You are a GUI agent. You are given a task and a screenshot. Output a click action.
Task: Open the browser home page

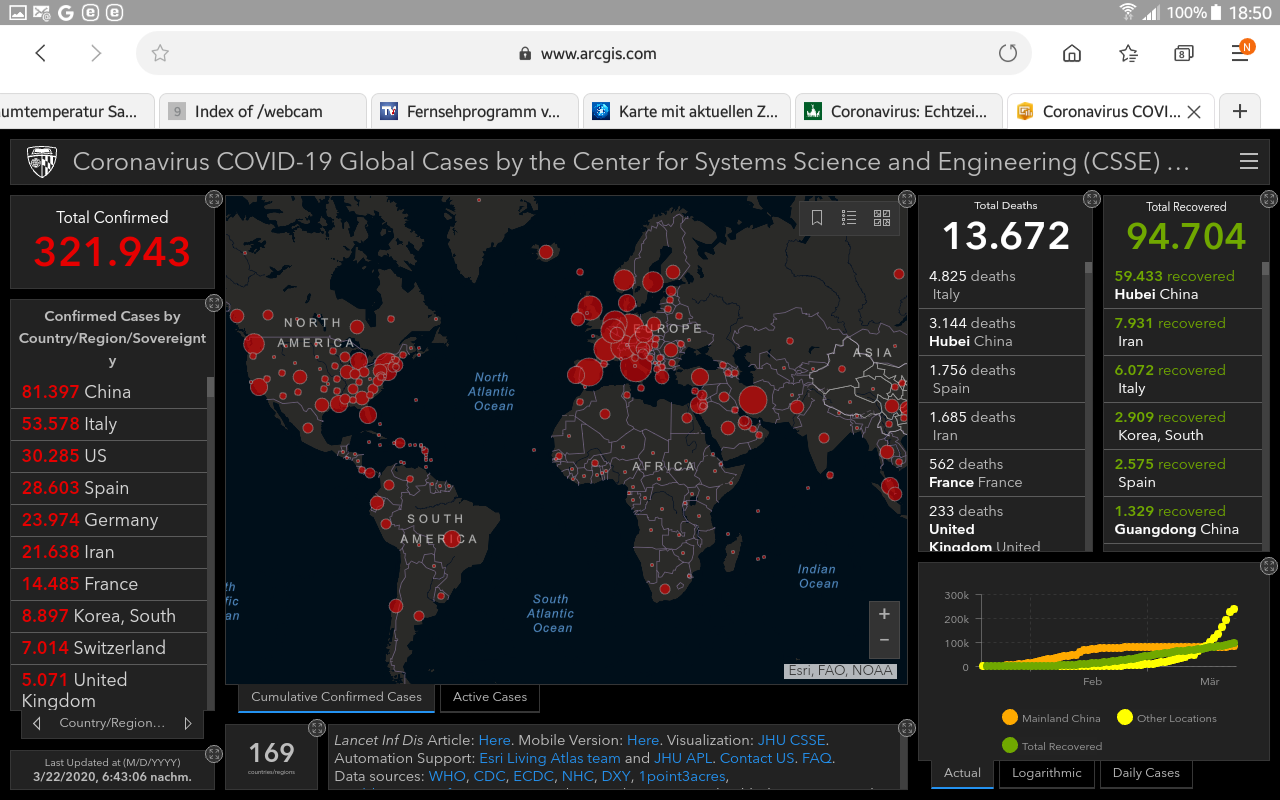pos(1072,54)
